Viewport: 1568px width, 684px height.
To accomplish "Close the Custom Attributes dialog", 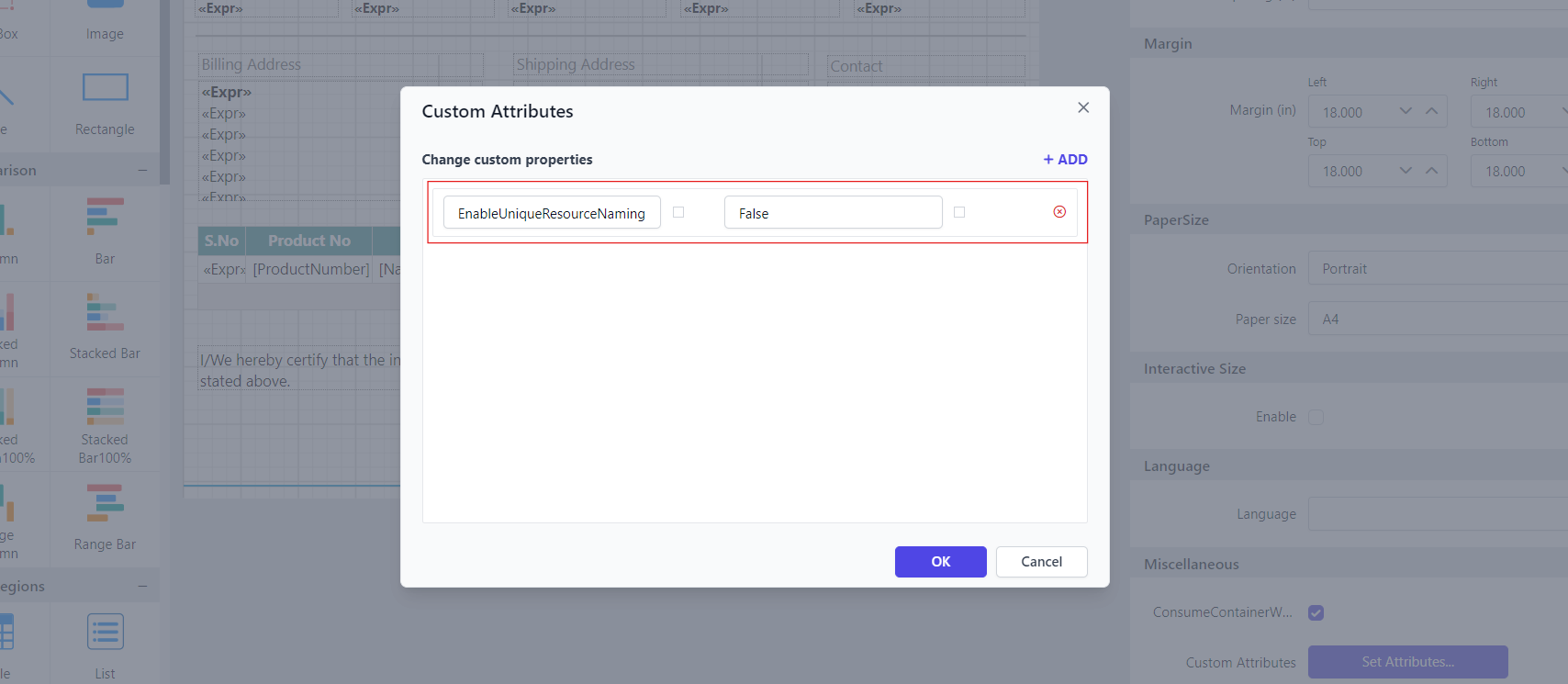I will (x=1083, y=107).
